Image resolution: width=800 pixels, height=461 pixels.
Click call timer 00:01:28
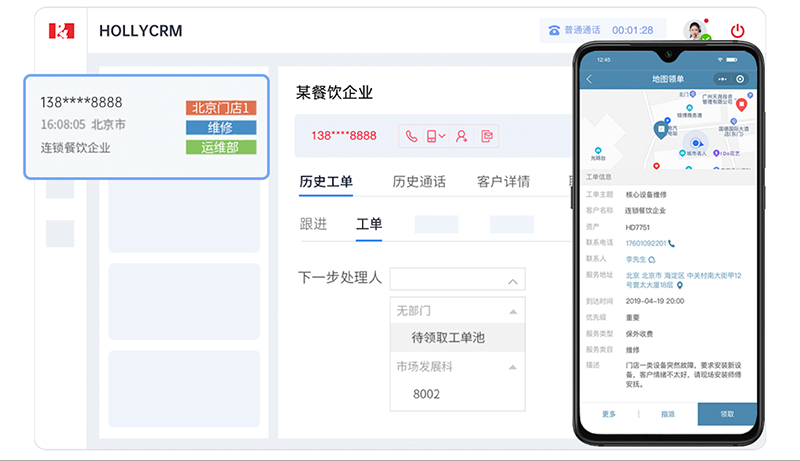[x=633, y=31]
